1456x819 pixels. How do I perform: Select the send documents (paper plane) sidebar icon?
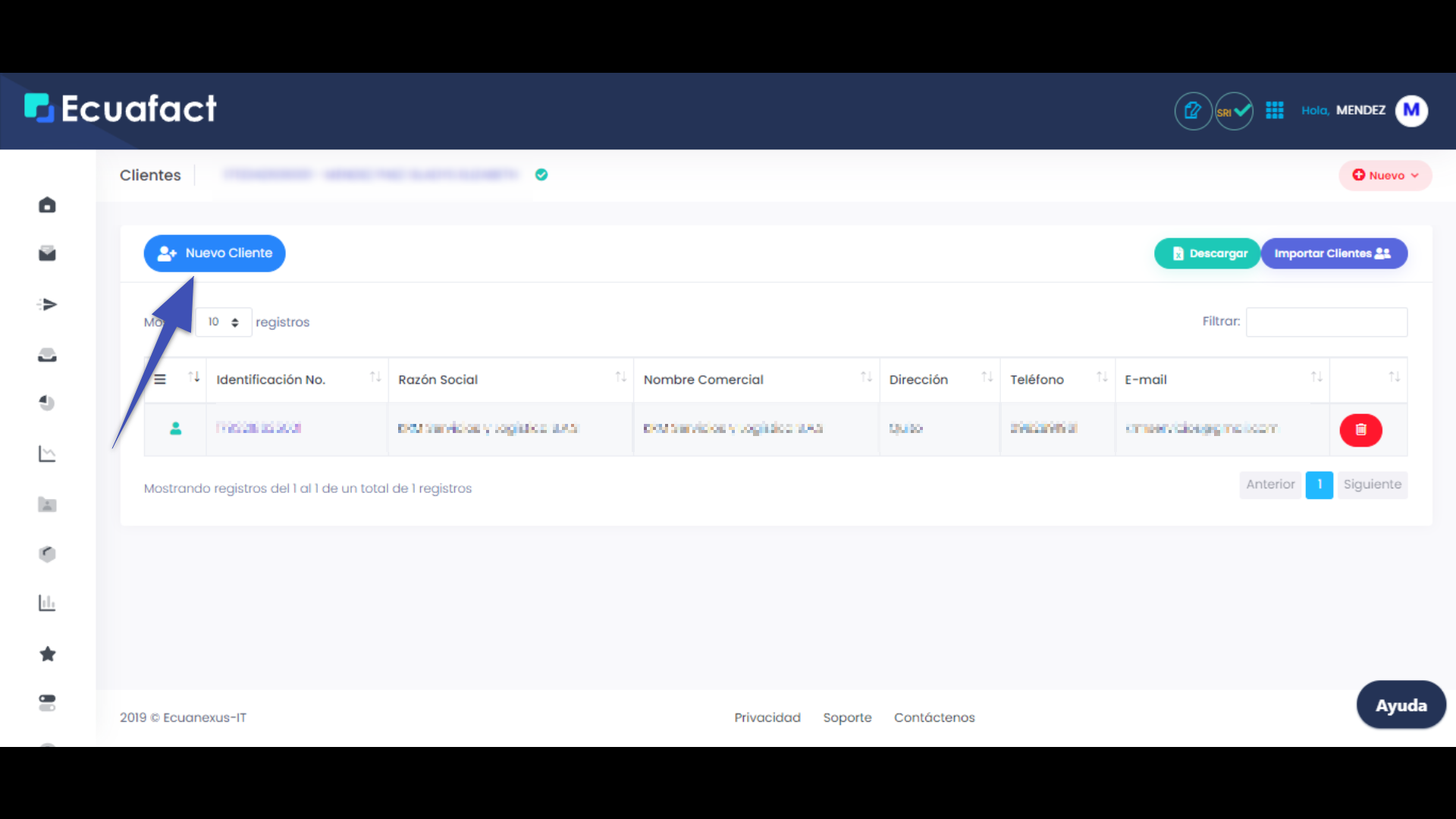47,304
